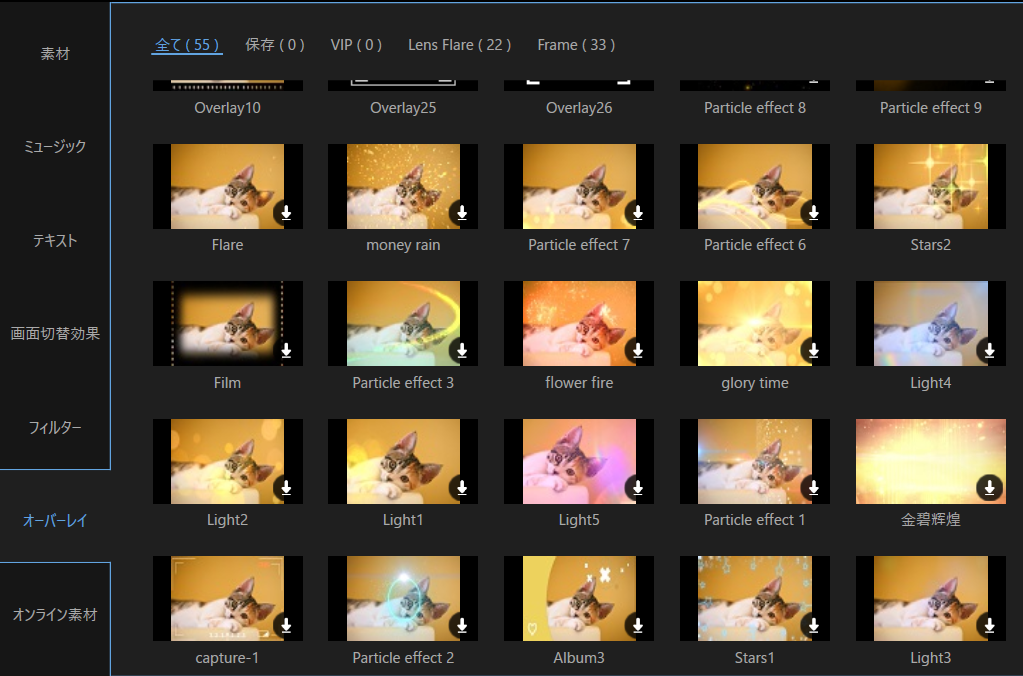Click the "Particle effect 8" label
Image resolution: width=1023 pixels, height=676 pixels.
[755, 108]
